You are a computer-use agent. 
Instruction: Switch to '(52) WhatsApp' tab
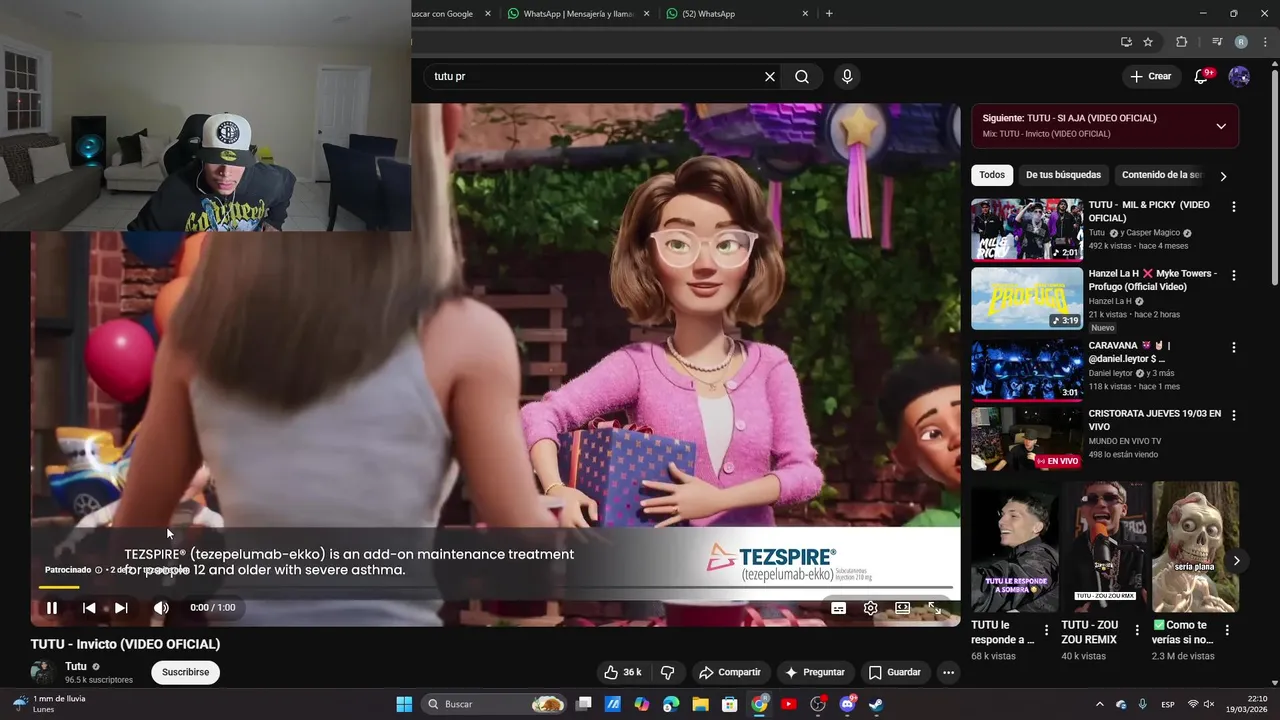point(737,14)
